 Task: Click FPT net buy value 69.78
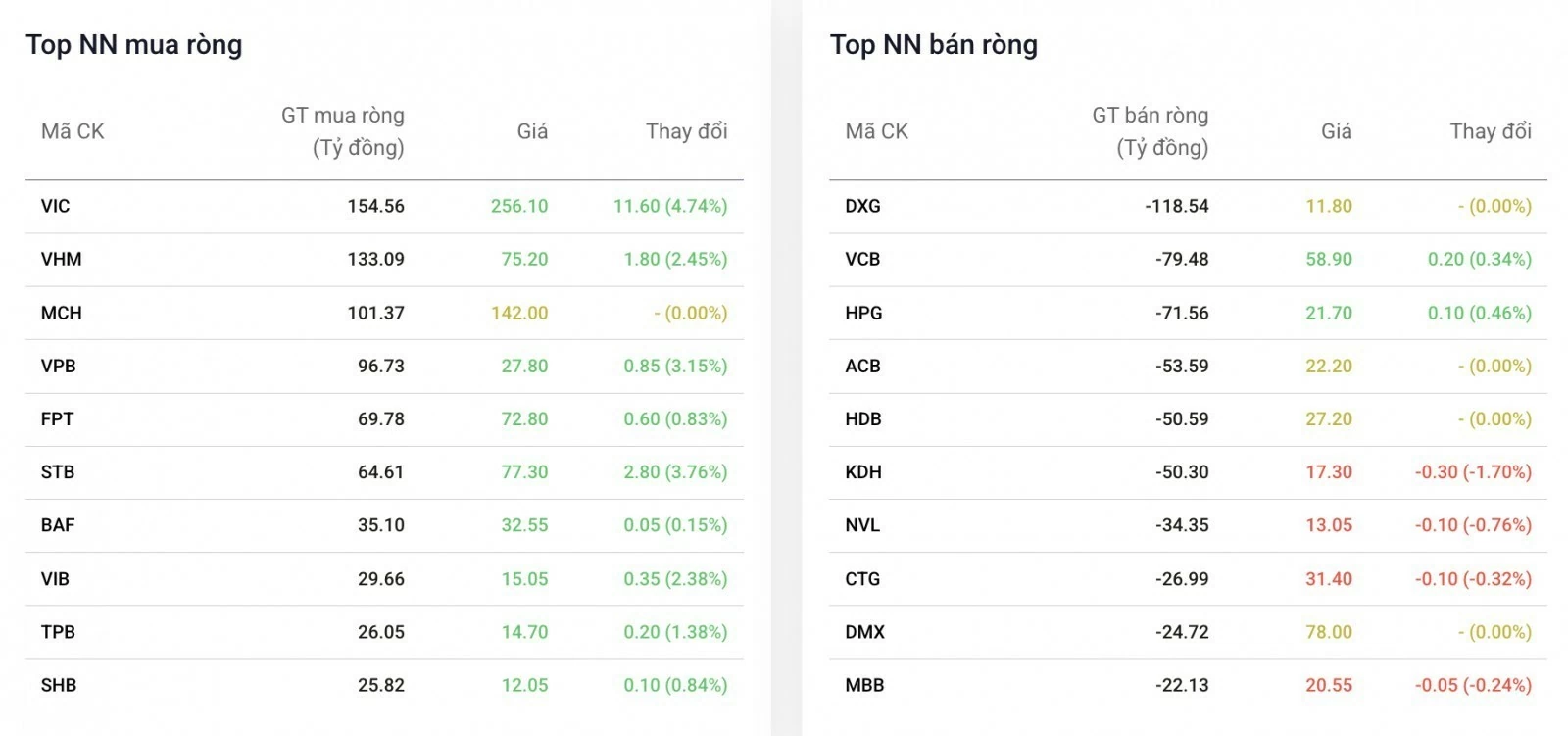(x=381, y=418)
